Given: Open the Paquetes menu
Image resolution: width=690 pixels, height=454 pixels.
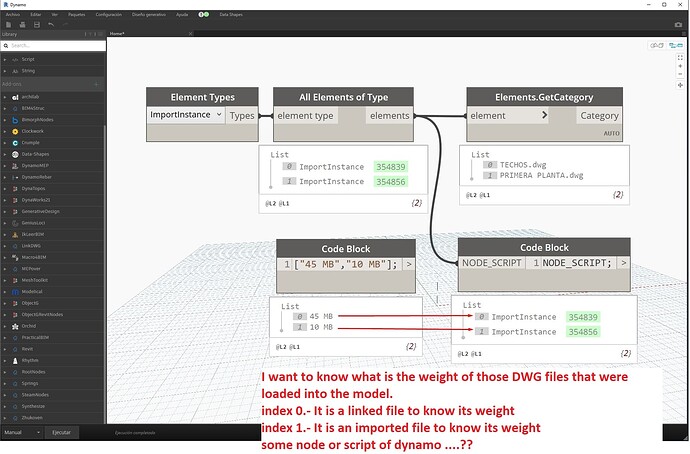Looking at the screenshot, I should (77, 15).
